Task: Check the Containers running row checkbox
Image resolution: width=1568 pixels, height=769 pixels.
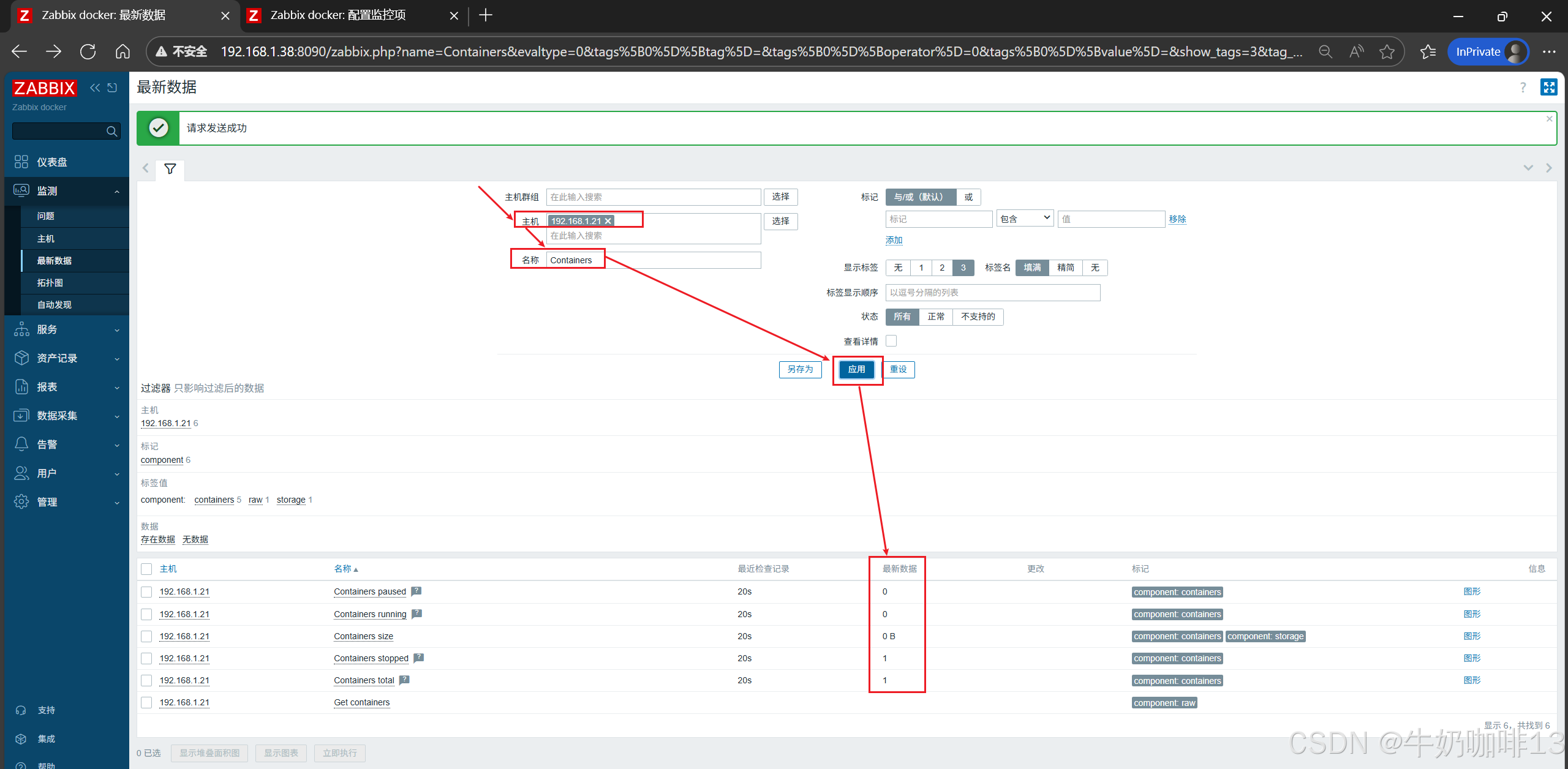Action: click(x=146, y=614)
